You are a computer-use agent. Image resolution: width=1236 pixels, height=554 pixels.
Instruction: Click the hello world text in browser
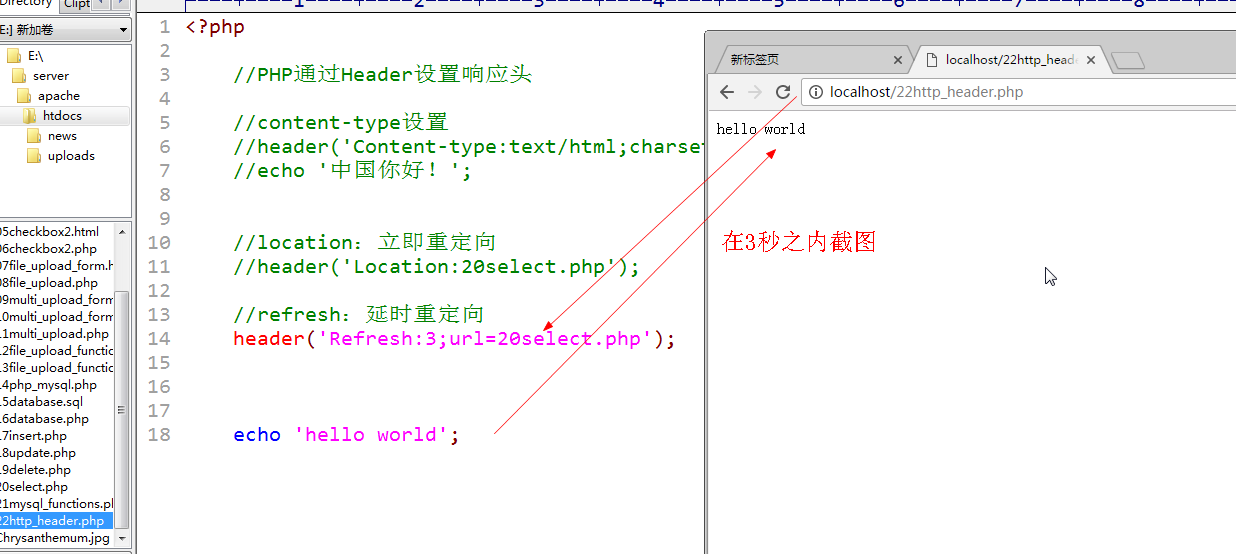click(761, 129)
